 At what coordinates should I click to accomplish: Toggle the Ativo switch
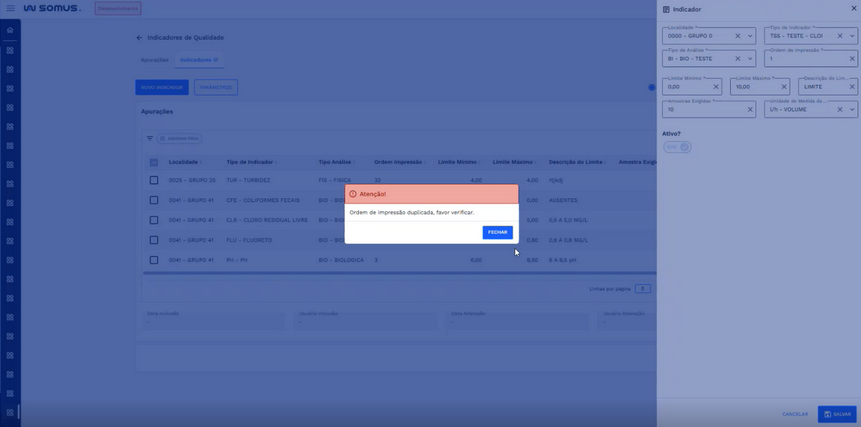click(679, 147)
